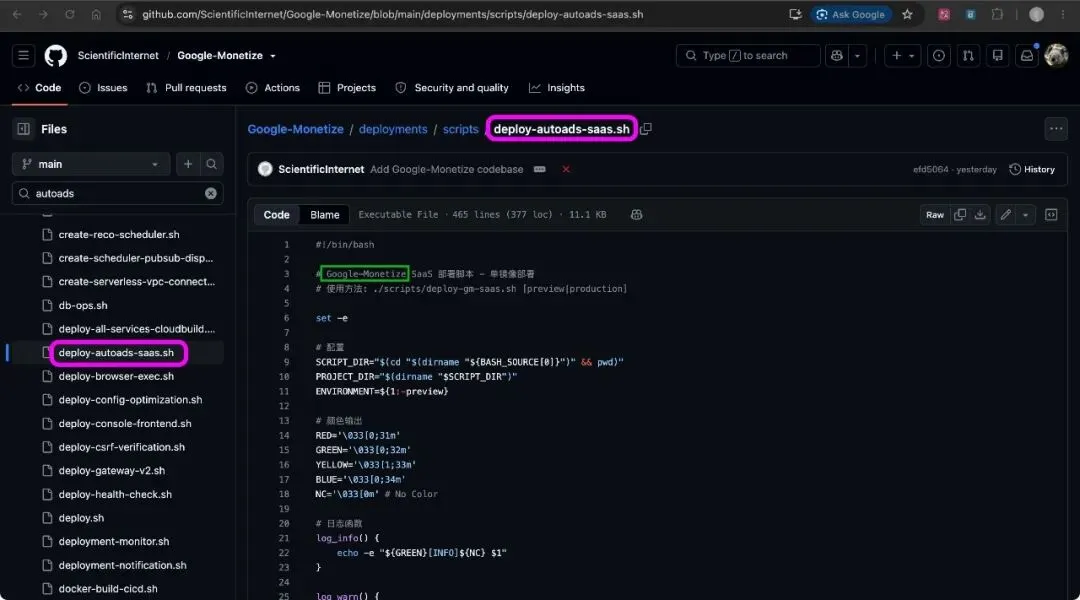Open the notifications inbox icon
Screen dimensions: 1080x600
point(1027,55)
